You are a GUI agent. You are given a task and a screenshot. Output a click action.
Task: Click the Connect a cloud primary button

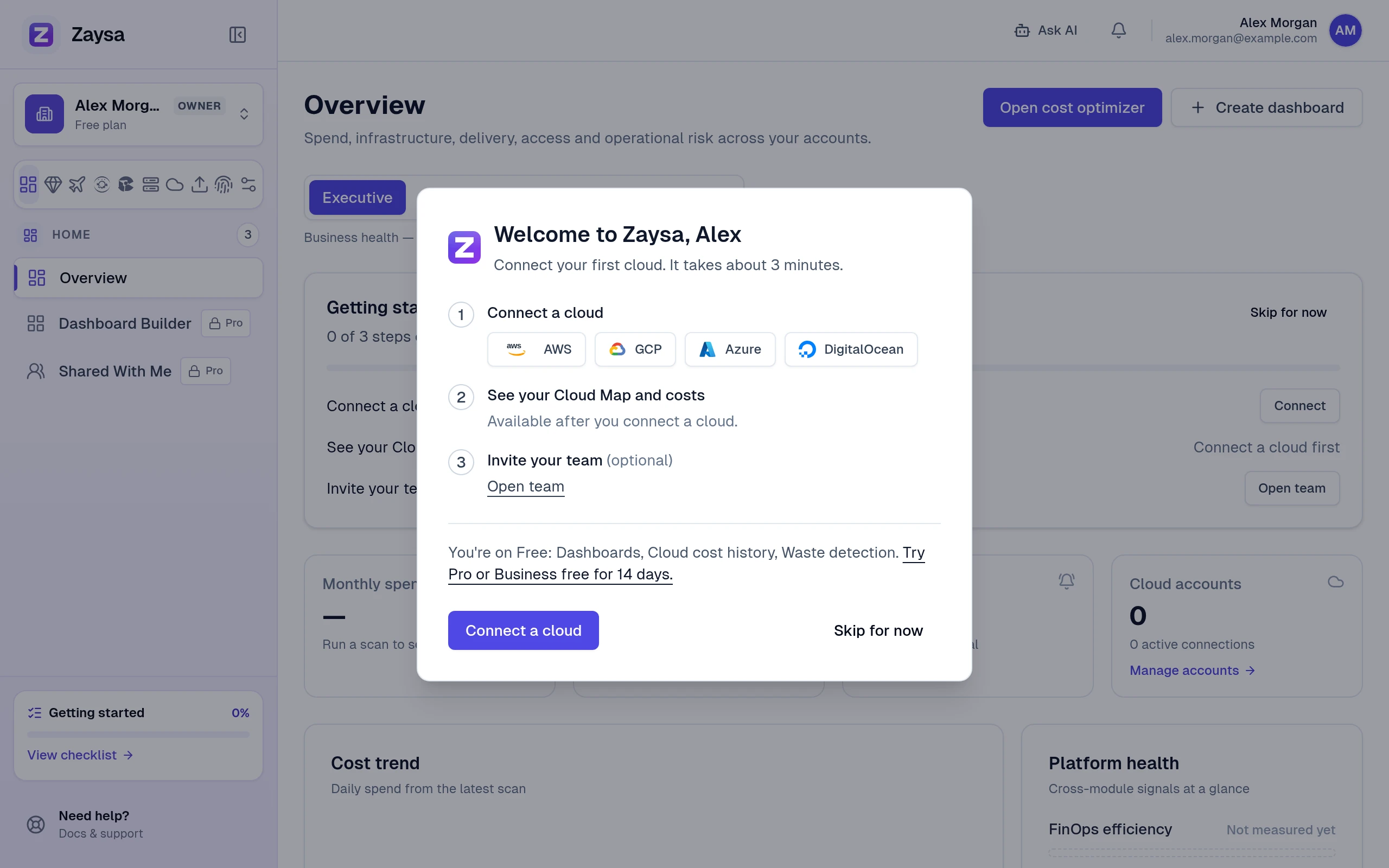point(523,630)
